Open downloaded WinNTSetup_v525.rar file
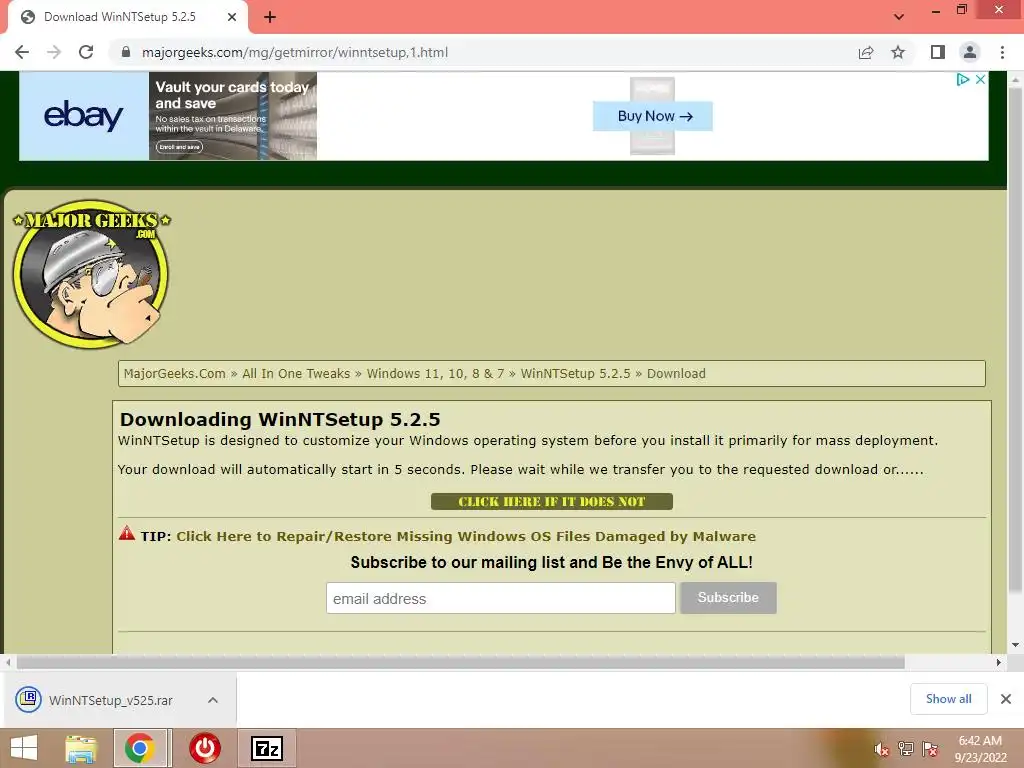The width and height of the screenshot is (1024, 768). point(110,700)
